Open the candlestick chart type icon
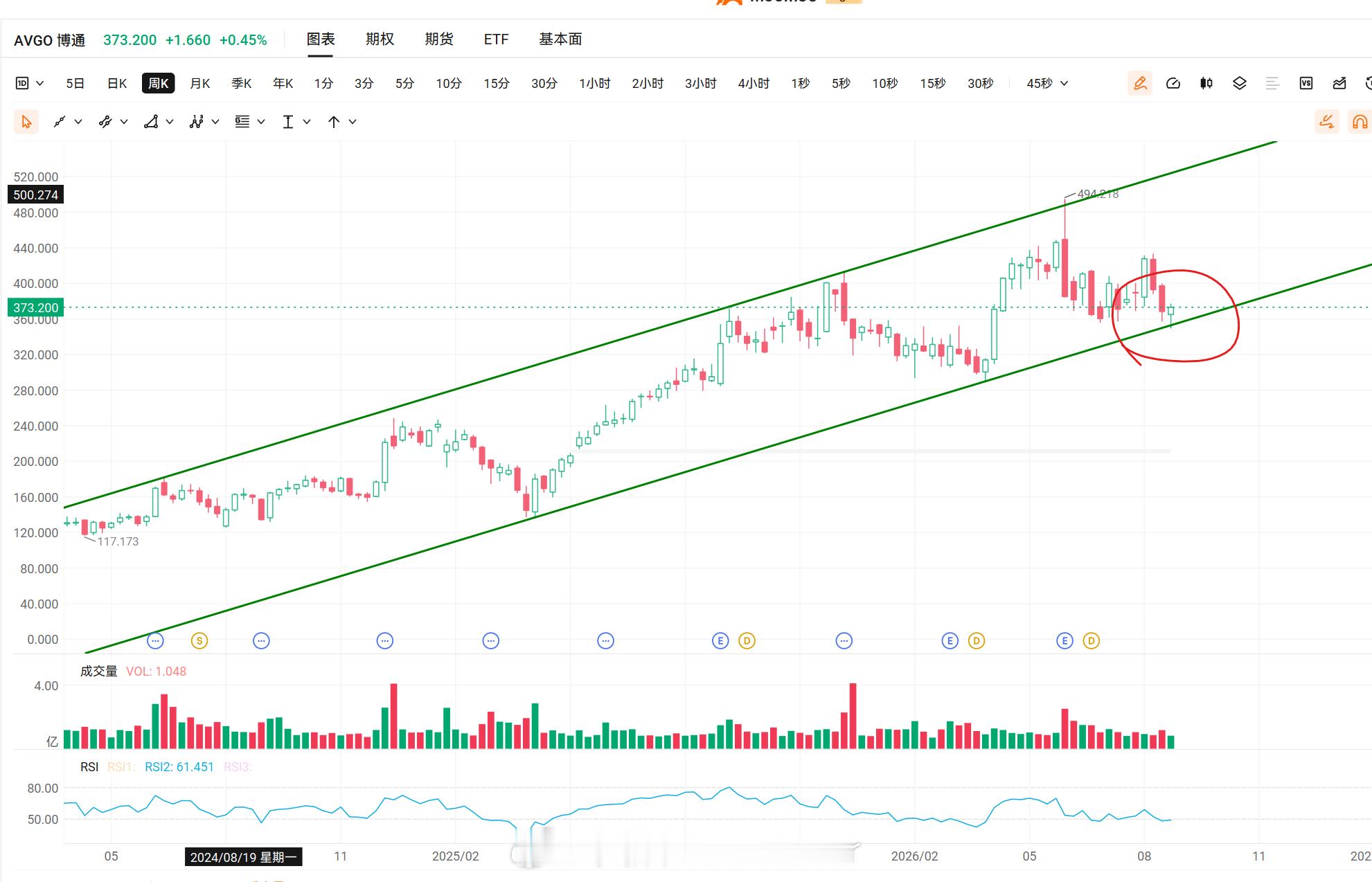The image size is (1372, 882). click(x=1206, y=83)
